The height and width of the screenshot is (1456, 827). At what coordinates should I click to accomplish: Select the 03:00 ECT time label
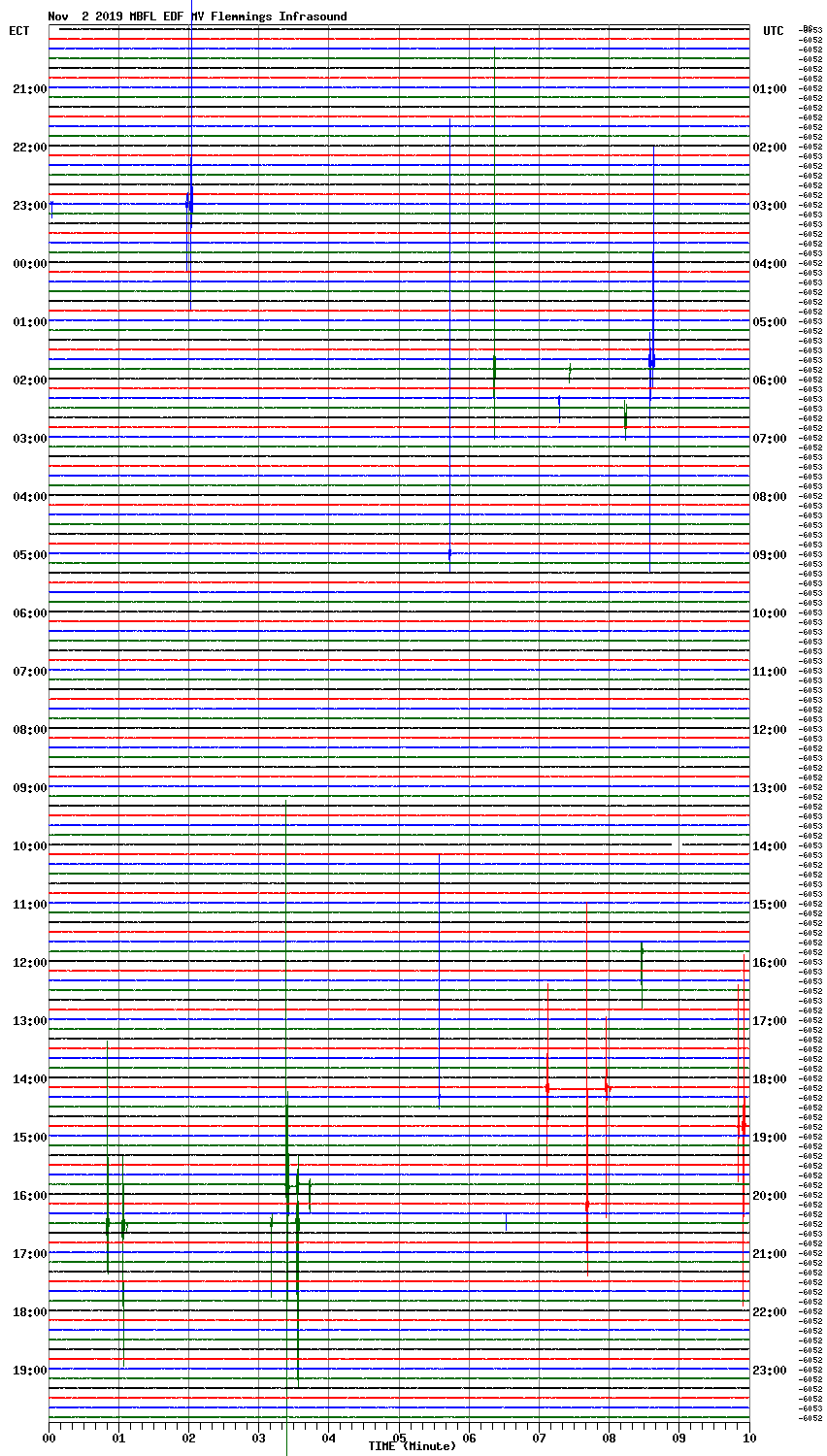click(29, 439)
